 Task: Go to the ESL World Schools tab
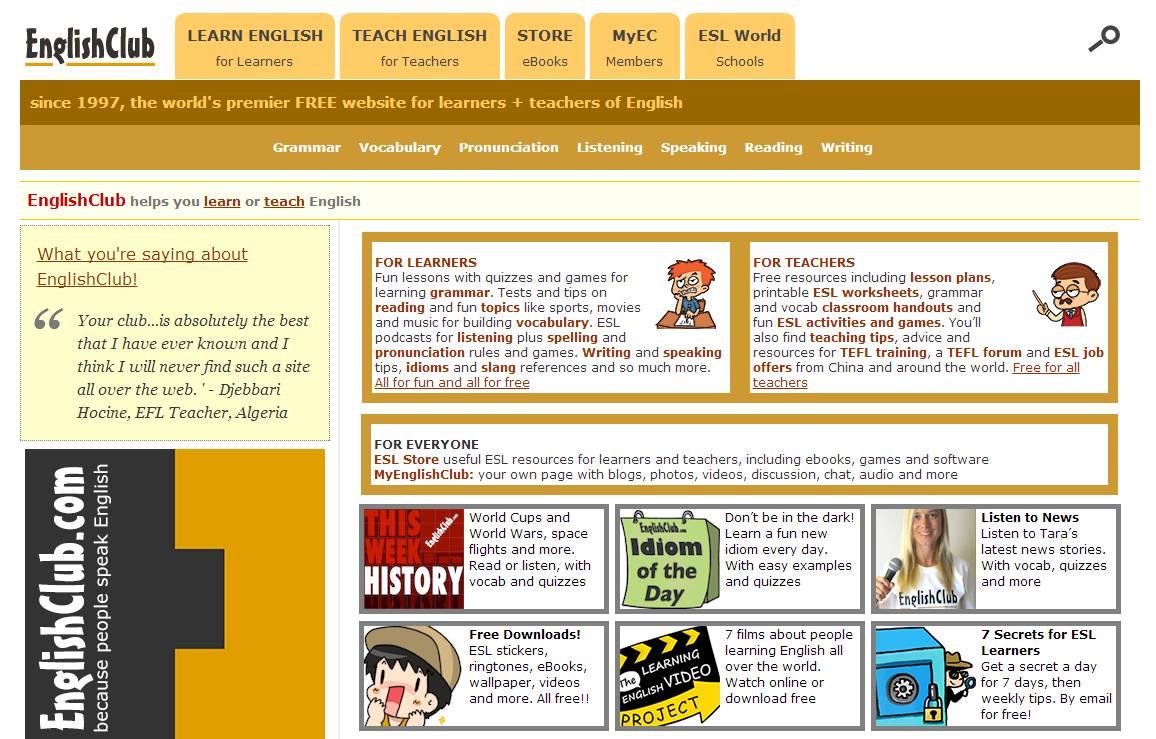click(x=739, y=46)
